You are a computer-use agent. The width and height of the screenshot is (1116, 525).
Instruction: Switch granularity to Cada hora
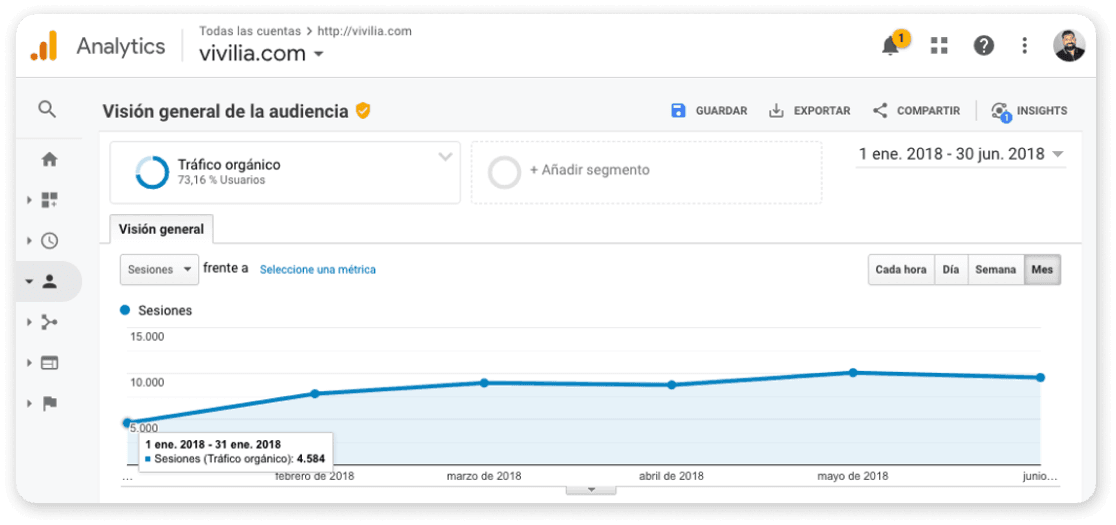pos(901,270)
